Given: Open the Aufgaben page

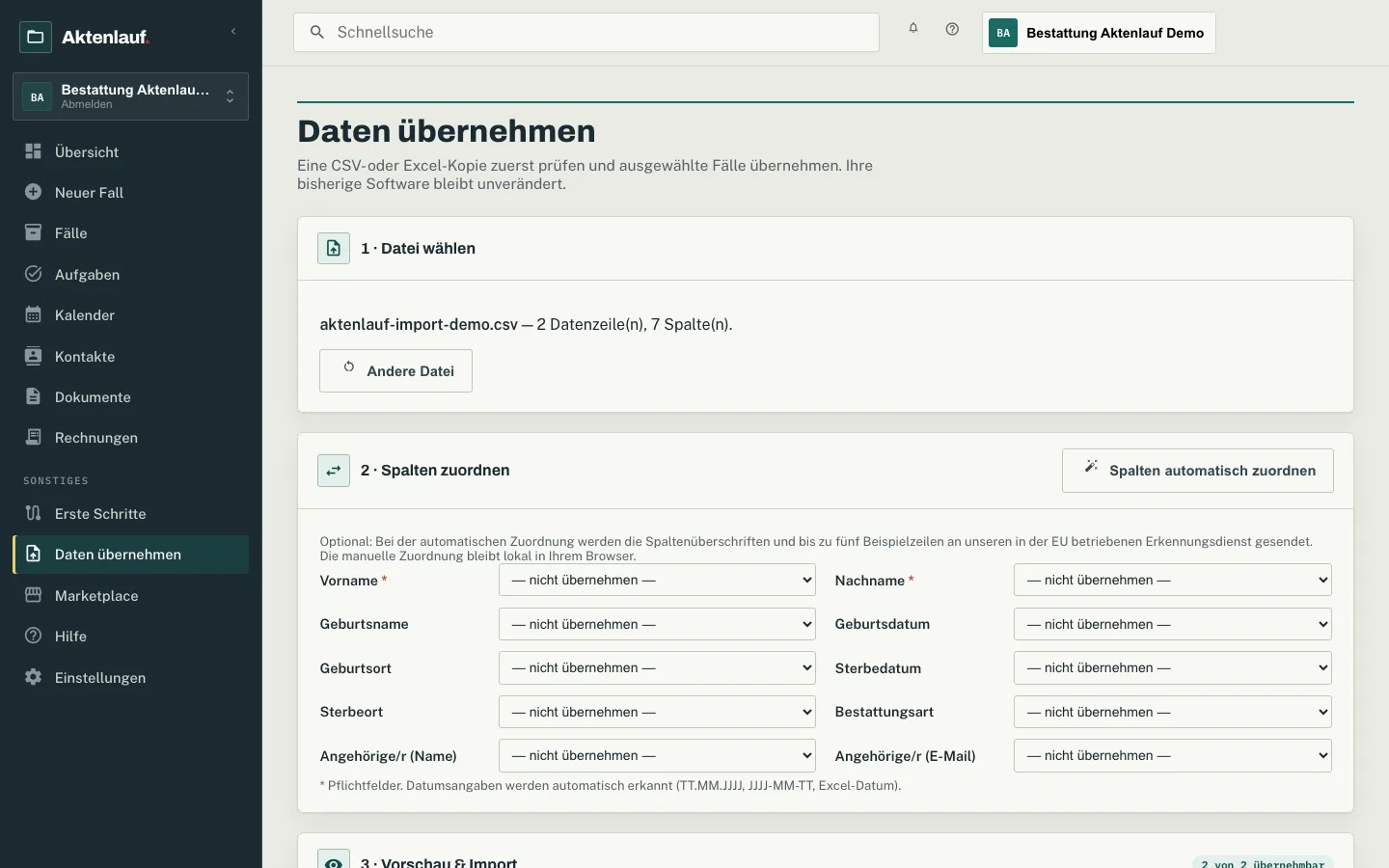Looking at the screenshot, I should tap(130, 274).
